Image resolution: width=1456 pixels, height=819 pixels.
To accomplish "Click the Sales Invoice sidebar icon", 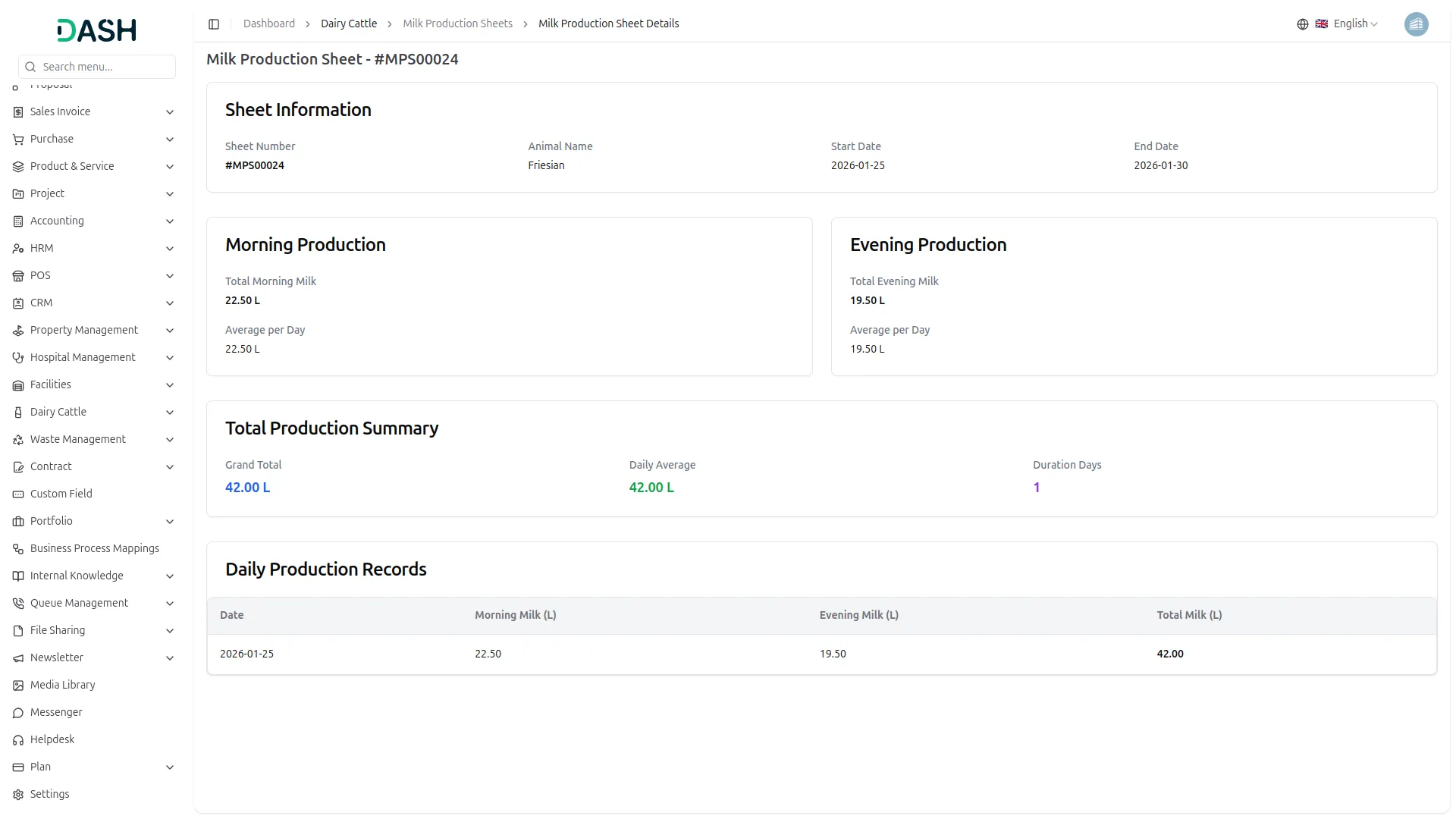I will (x=18, y=112).
